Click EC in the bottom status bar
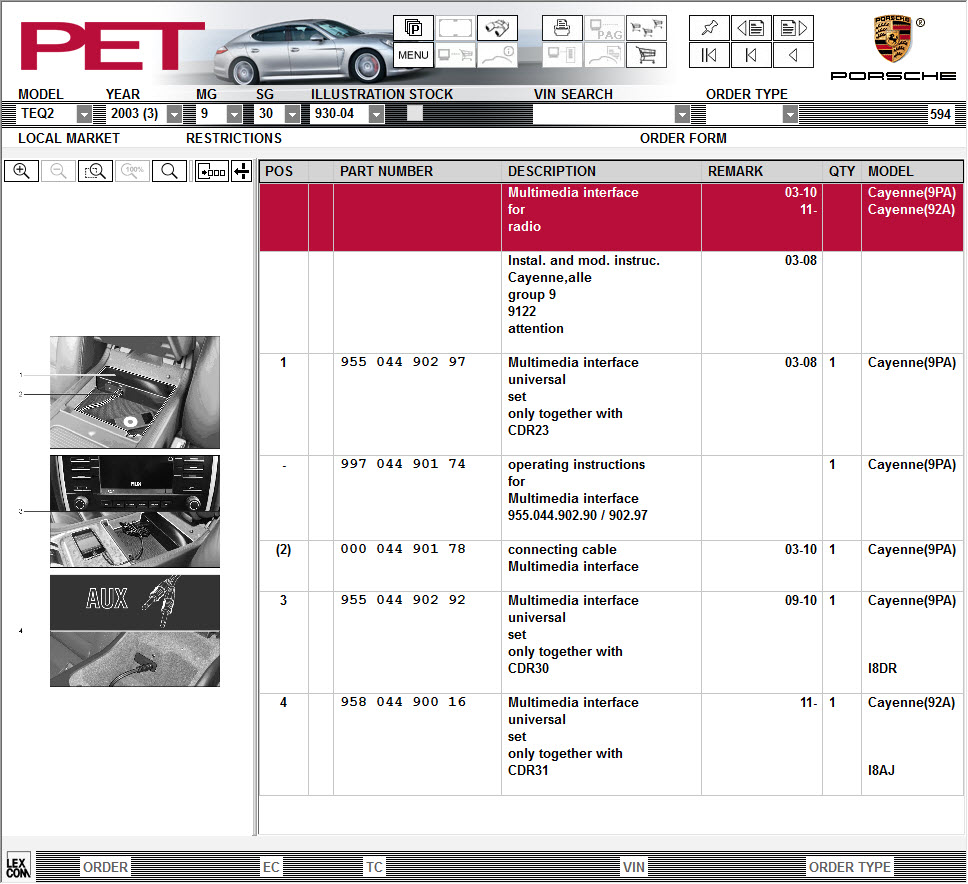Image resolution: width=968 pixels, height=884 pixels. 271,867
